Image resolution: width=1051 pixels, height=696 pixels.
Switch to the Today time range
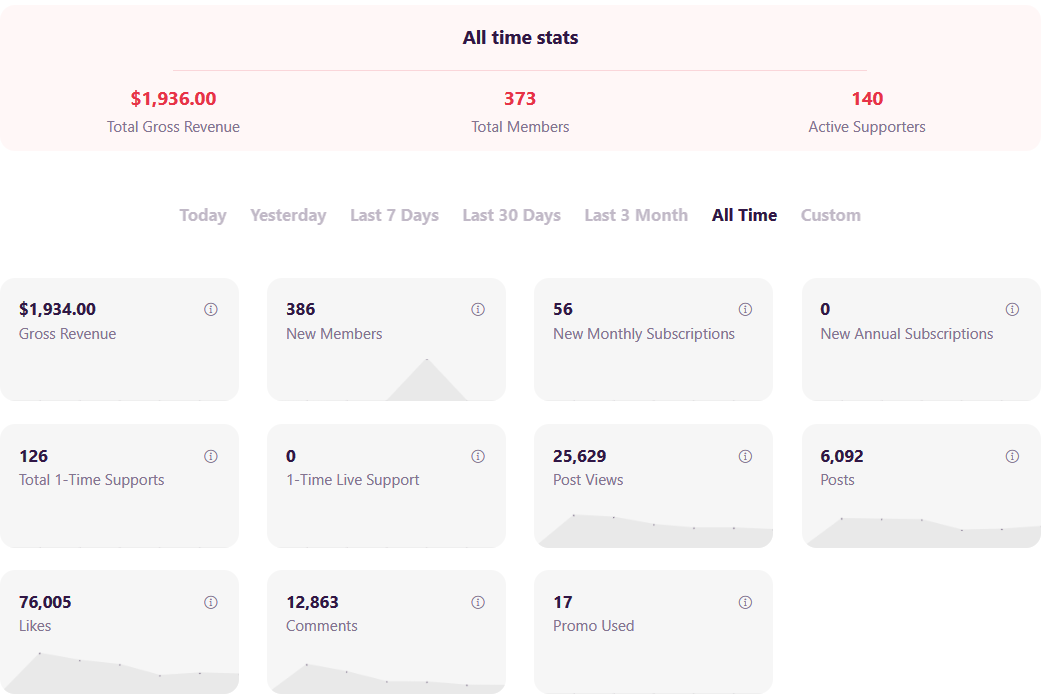(203, 215)
